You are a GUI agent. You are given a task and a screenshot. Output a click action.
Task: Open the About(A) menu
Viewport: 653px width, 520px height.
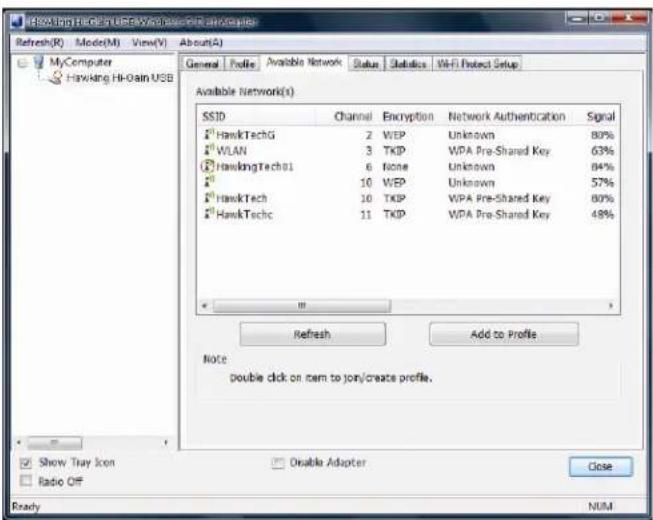click(x=201, y=42)
